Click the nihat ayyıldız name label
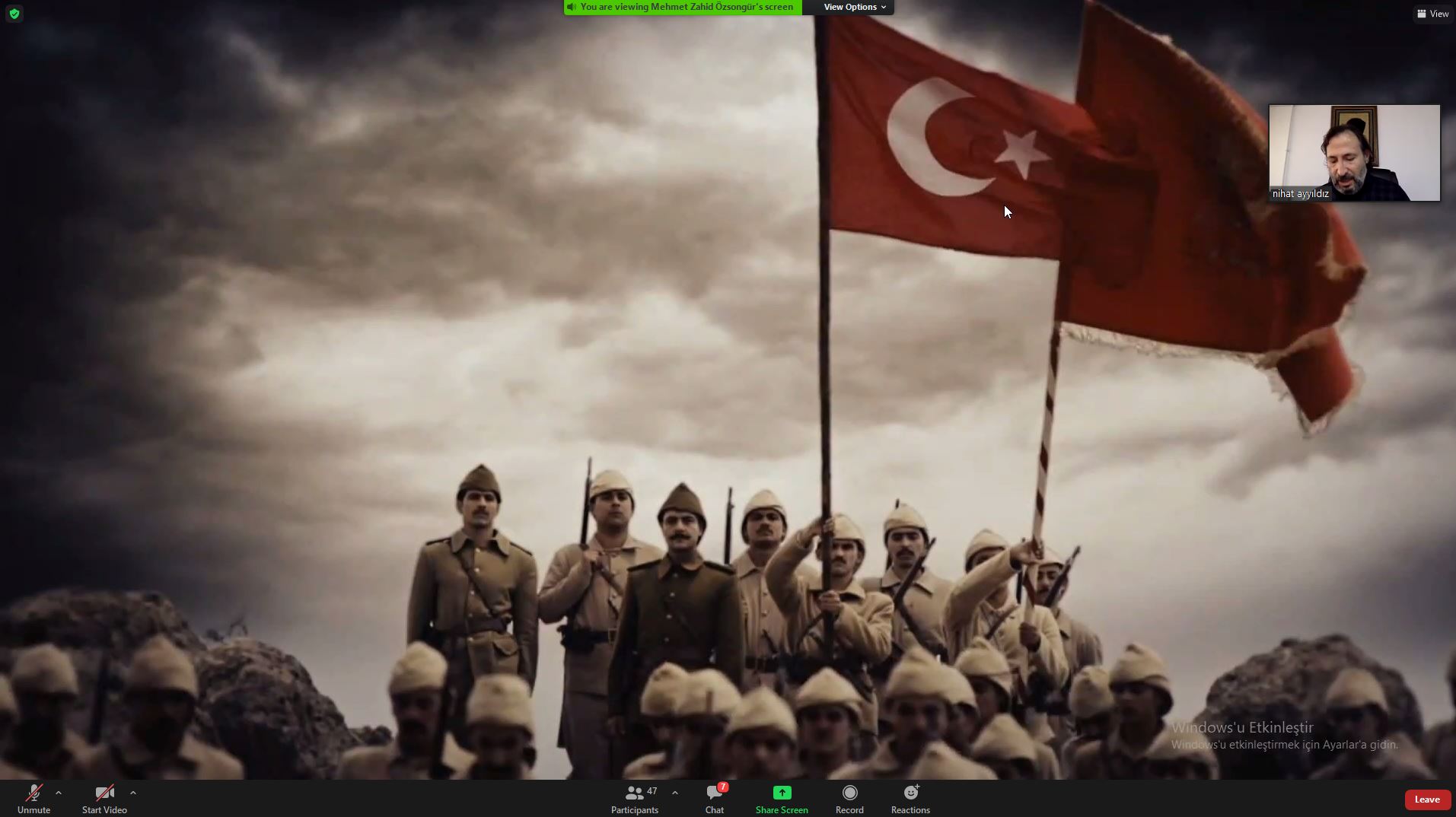Viewport: 1456px width, 817px height. (1300, 194)
